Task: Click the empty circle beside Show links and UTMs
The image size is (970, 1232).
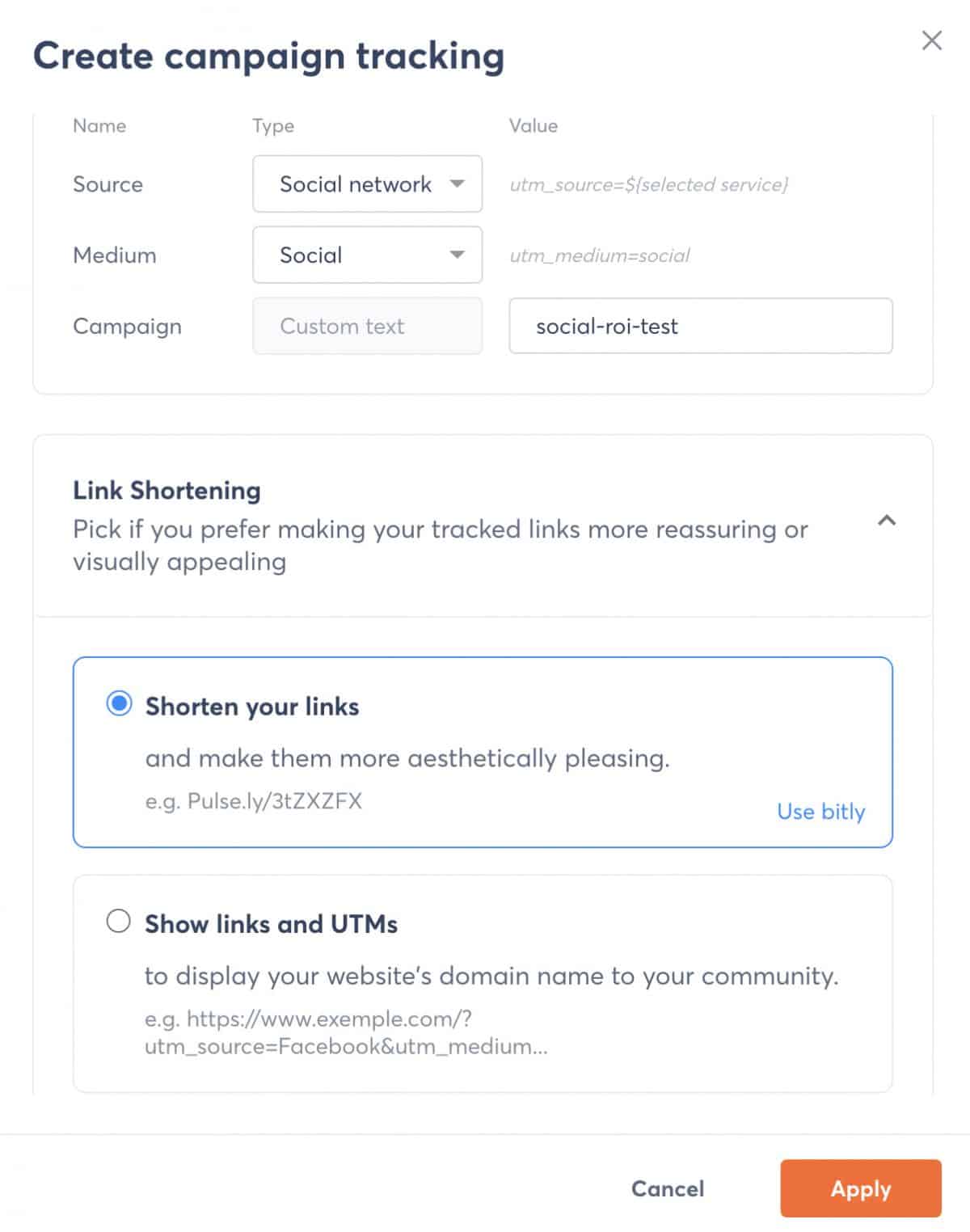Action: point(119,920)
